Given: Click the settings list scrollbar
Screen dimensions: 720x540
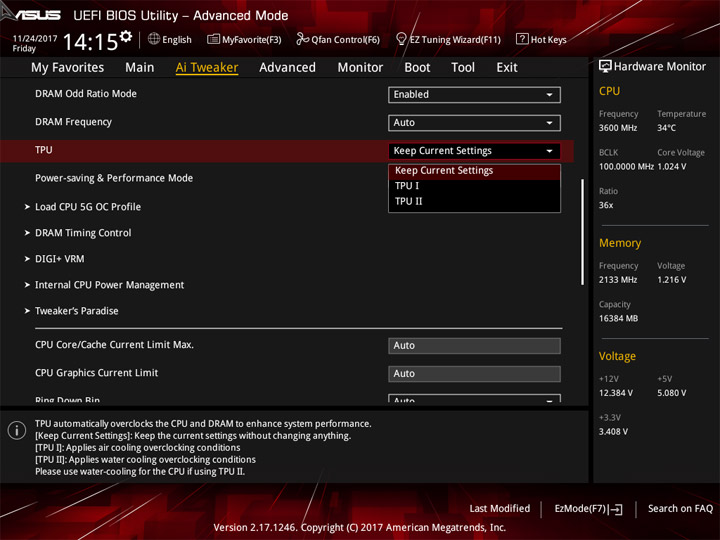Looking at the screenshot, I should [583, 232].
